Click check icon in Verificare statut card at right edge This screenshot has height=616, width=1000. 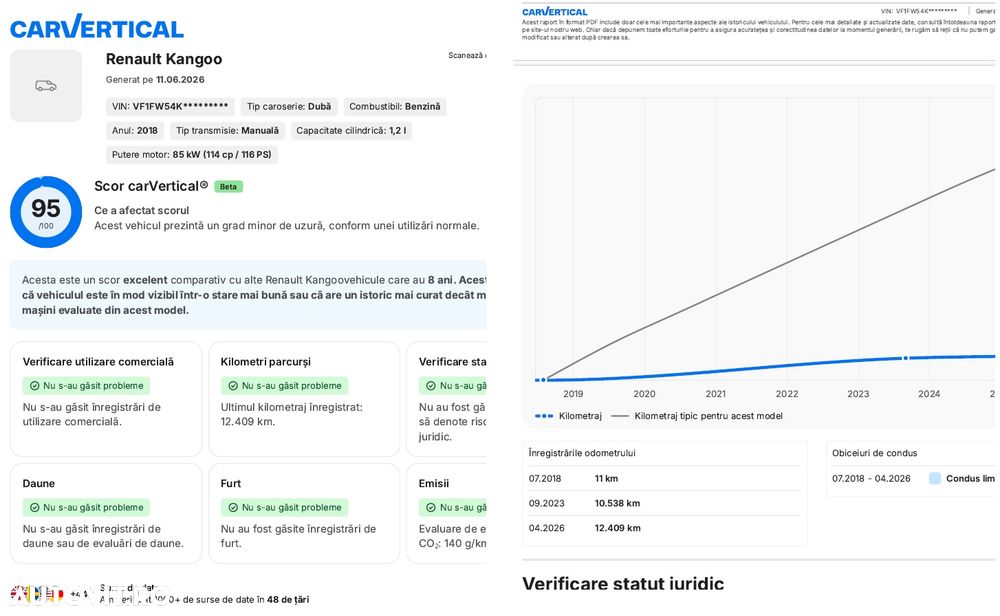(x=430, y=386)
